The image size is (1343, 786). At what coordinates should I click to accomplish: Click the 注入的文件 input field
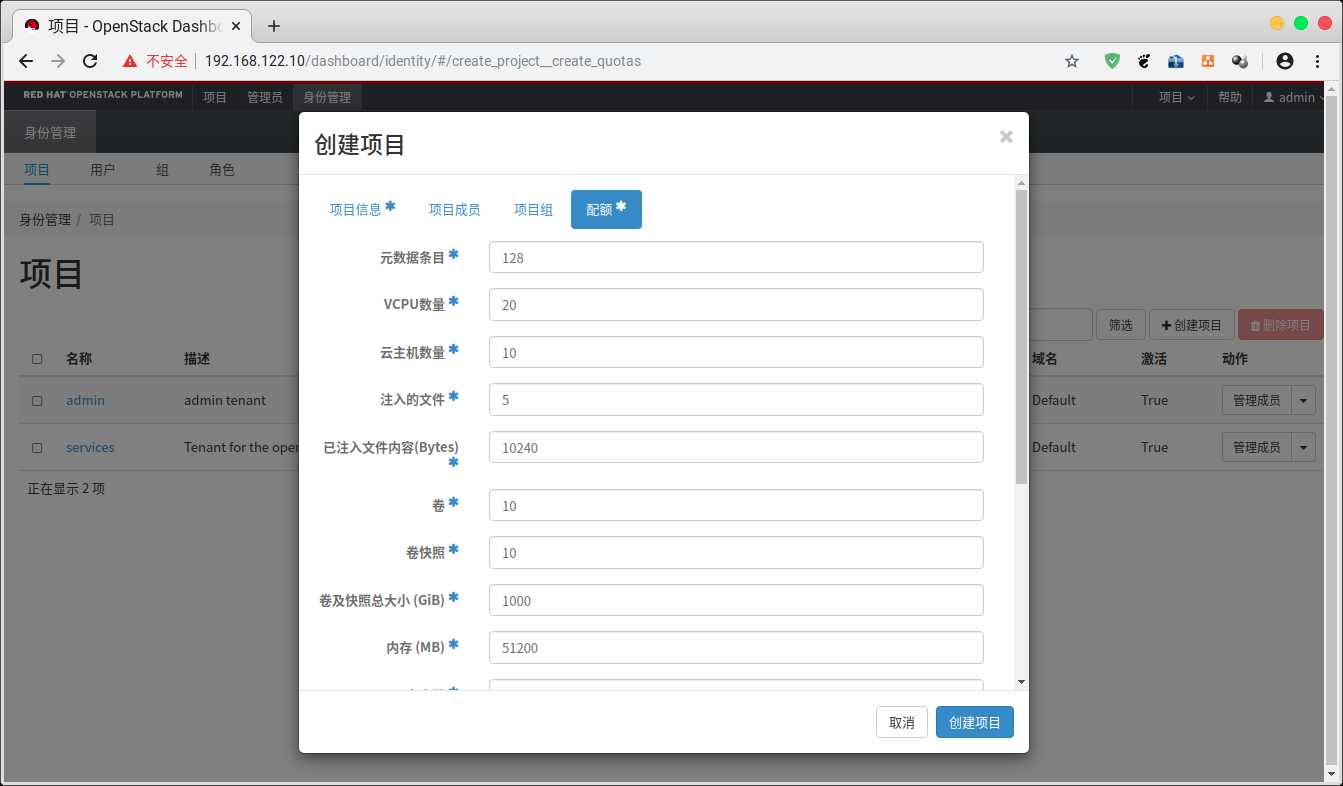[736, 400]
